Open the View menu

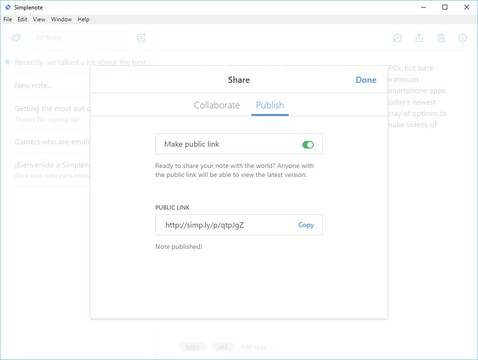coord(39,19)
